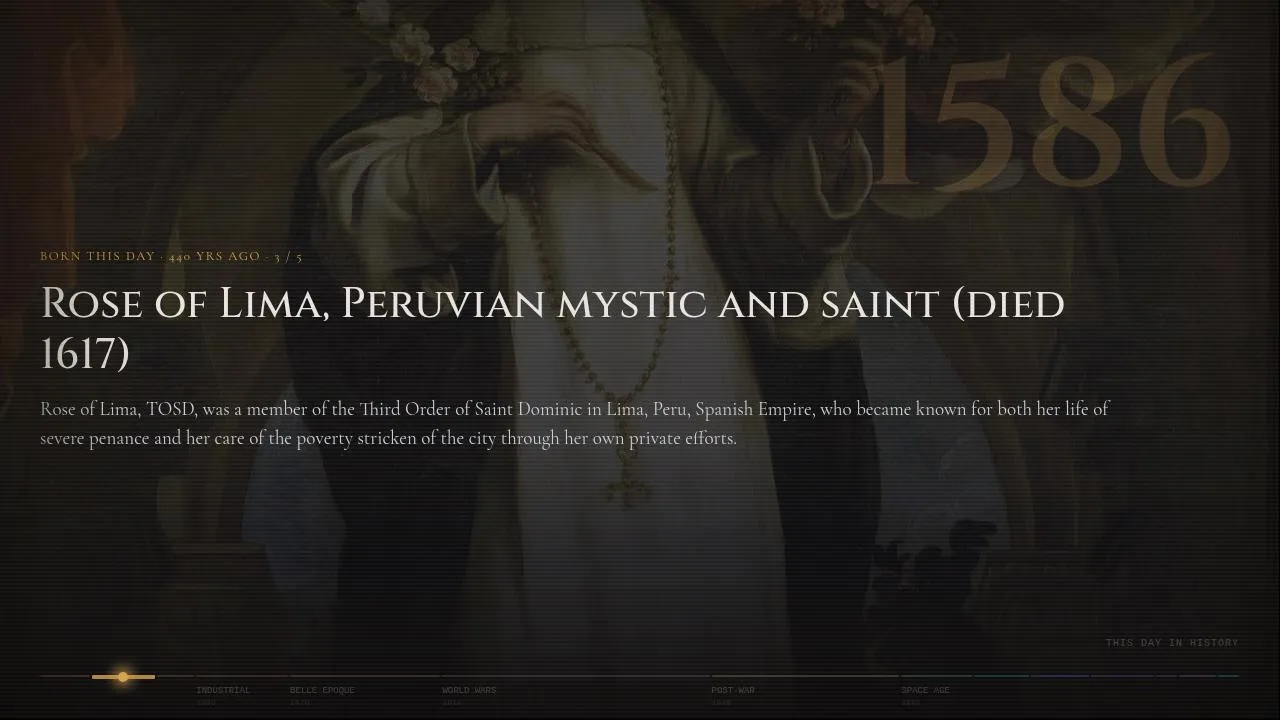Jump to the Space Age era
Screen dimensions: 1280x720
coord(926,690)
